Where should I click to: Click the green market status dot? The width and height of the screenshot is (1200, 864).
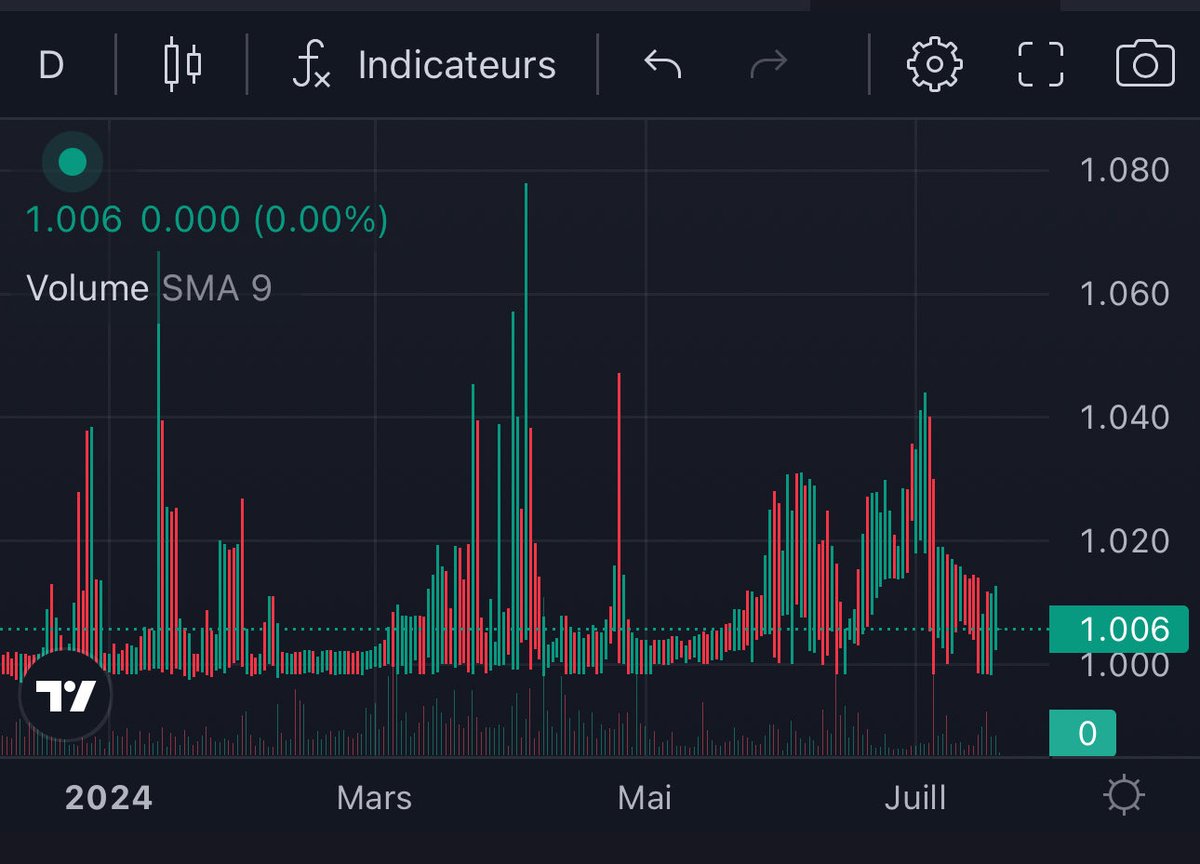click(x=73, y=162)
